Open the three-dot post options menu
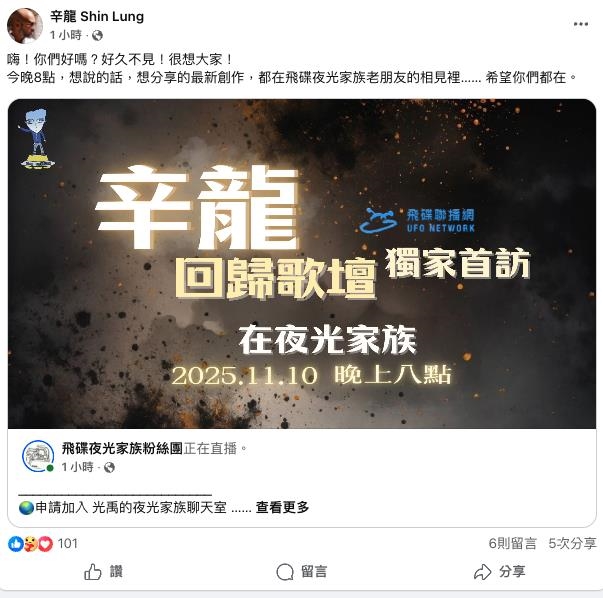 580,24
